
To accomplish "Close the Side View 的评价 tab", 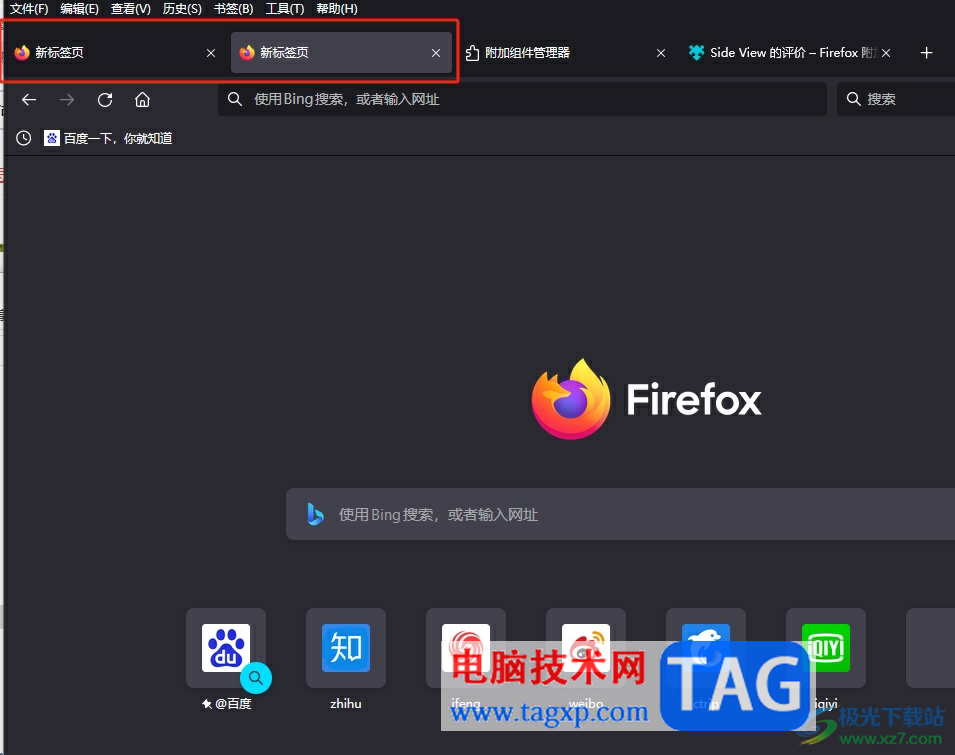I will (x=886, y=53).
